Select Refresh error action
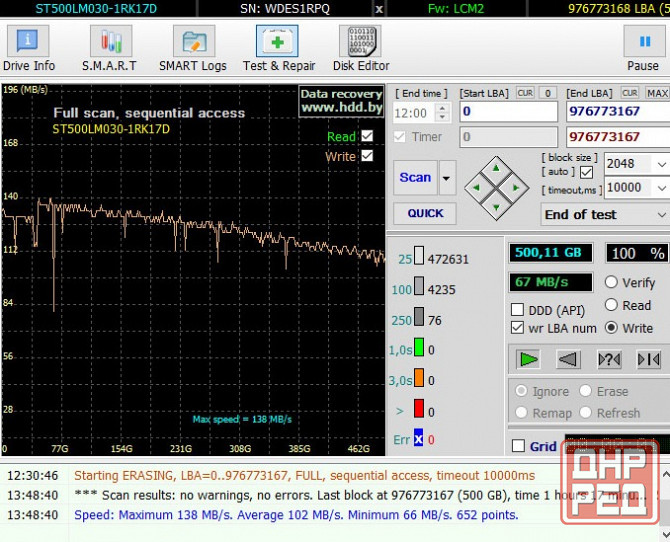The image size is (670, 542). coord(585,412)
